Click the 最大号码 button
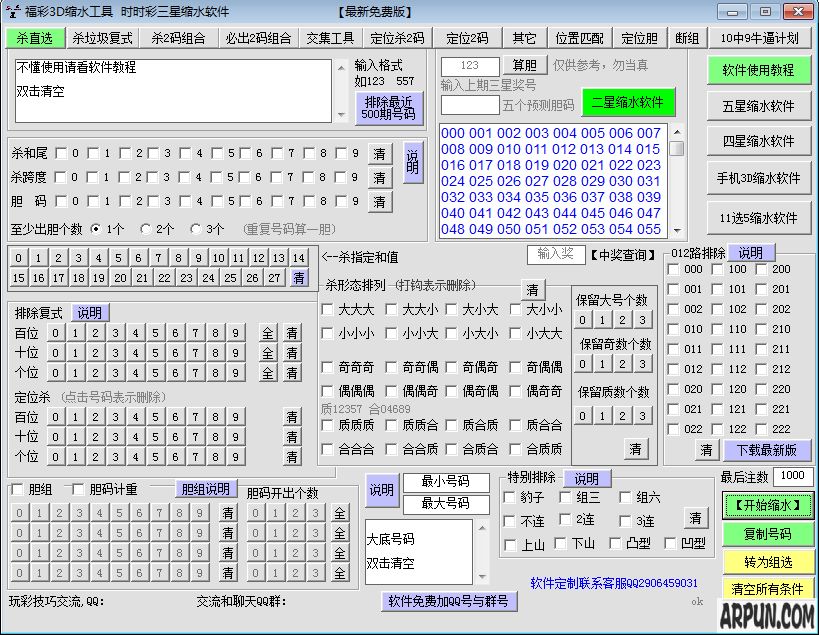 point(446,503)
